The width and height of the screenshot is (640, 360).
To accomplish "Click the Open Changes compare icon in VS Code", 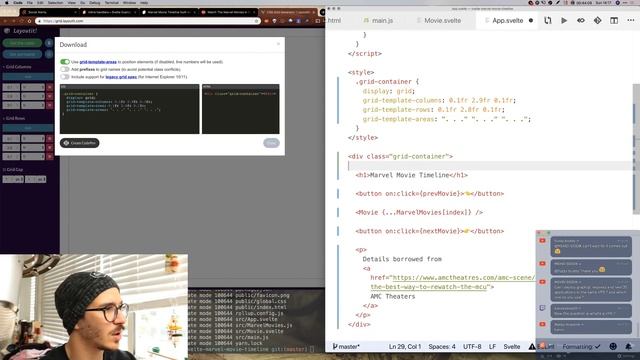I will pyautogui.click(x=547, y=20).
